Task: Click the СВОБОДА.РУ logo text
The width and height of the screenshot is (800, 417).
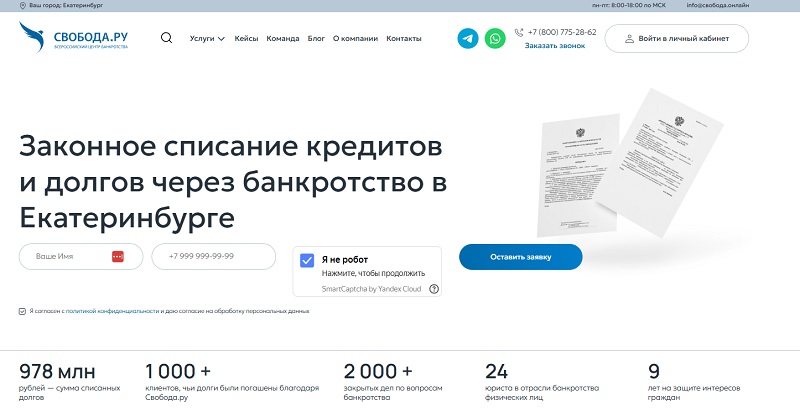Action: pyautogui.click(x=91, y=37)
